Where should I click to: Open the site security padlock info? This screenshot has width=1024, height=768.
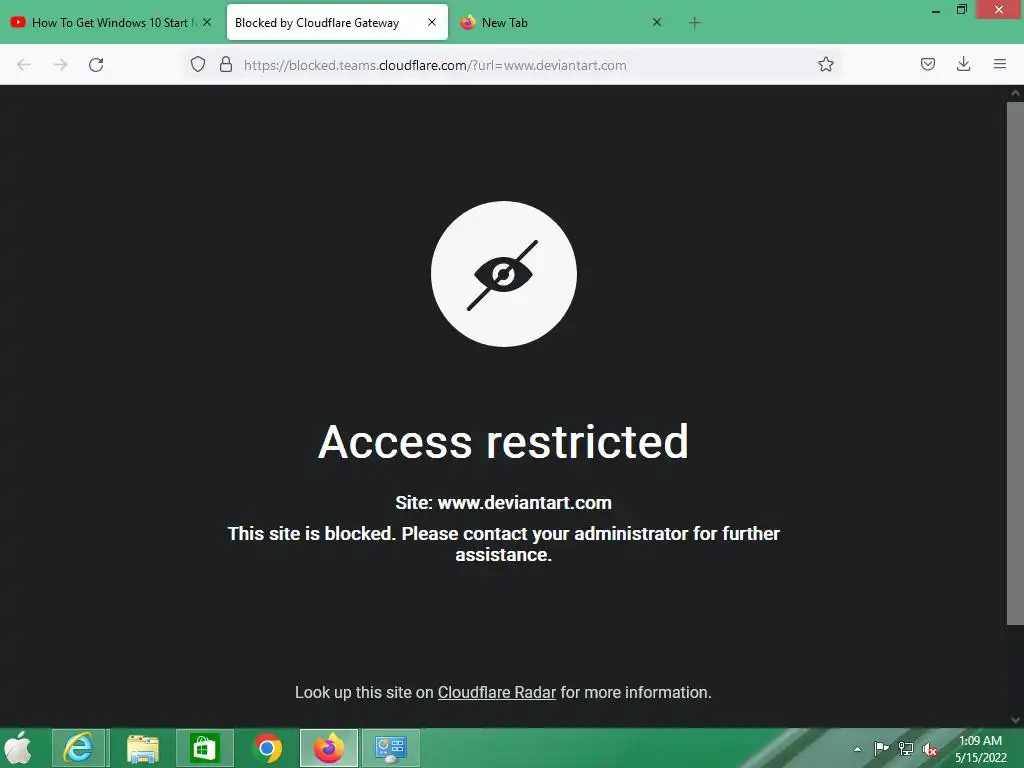pos(226,64)
